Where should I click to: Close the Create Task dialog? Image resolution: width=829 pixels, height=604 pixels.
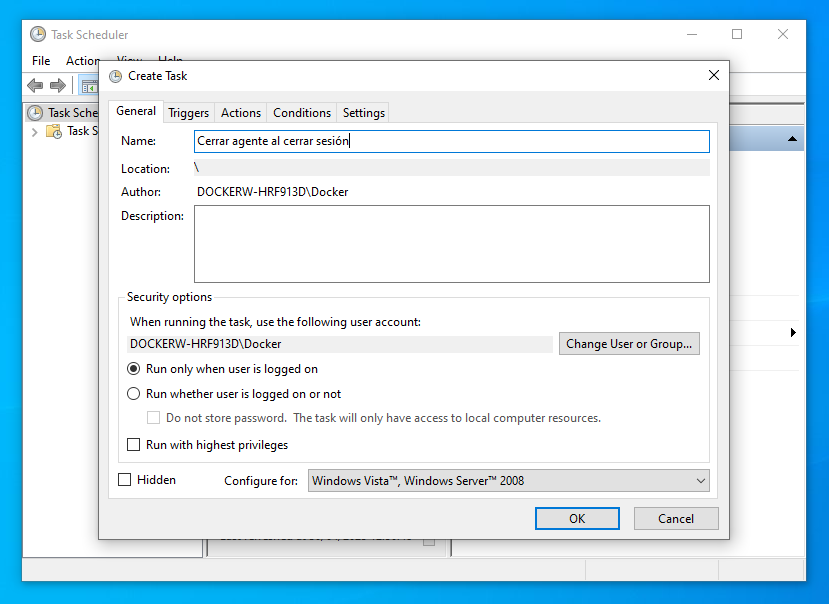pyautogui.click(x=713, y=76)
